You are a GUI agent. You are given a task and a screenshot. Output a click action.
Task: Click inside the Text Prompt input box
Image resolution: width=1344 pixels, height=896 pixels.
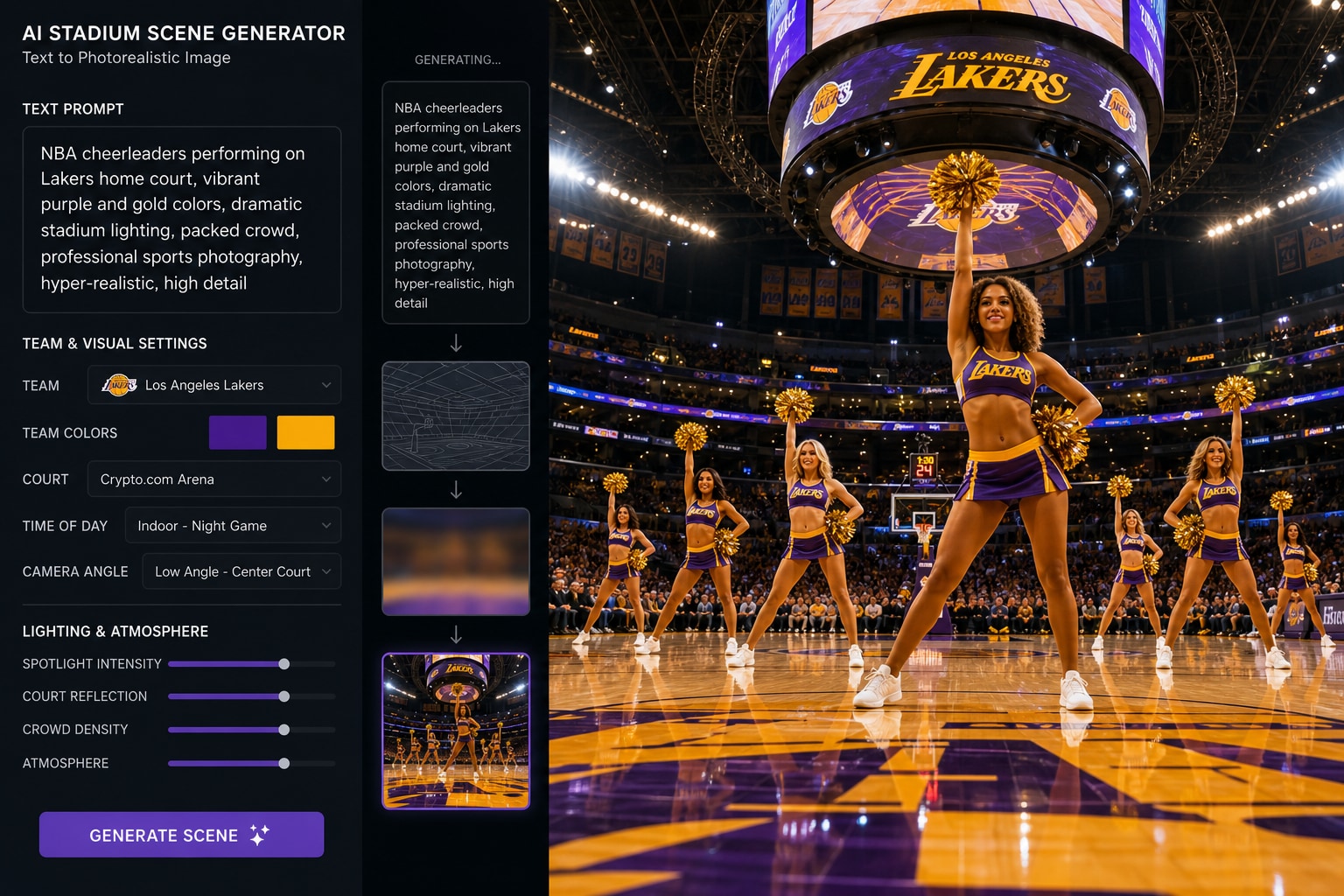click(x=182, y=220)
